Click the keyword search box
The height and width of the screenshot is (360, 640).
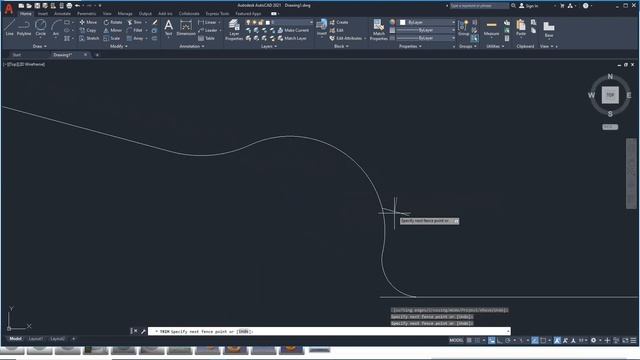pos(479,6)
